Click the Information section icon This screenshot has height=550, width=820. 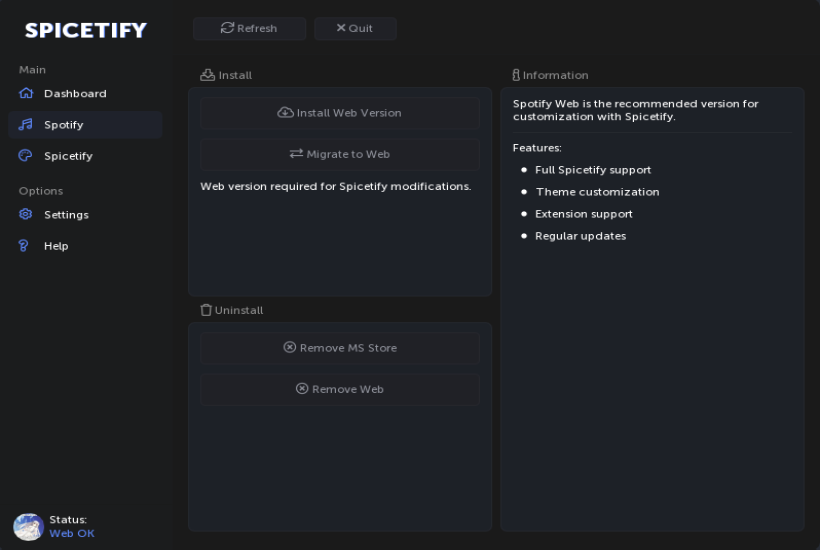pos(516,75)
